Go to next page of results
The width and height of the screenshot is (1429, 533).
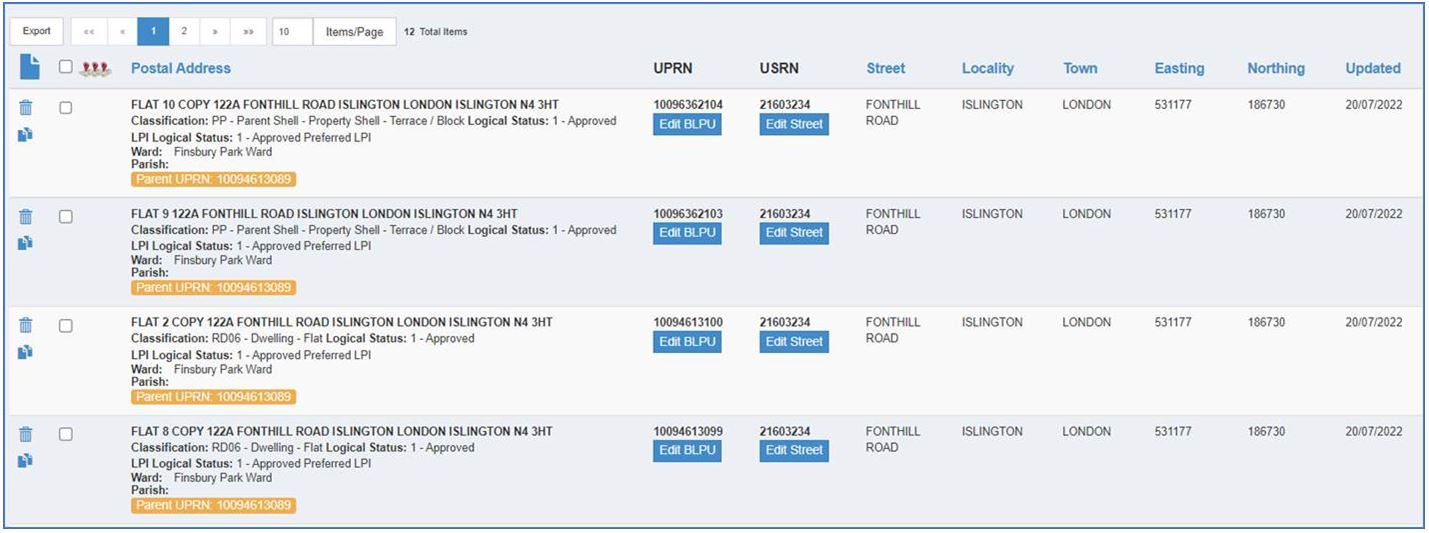(x=215, y=31)
